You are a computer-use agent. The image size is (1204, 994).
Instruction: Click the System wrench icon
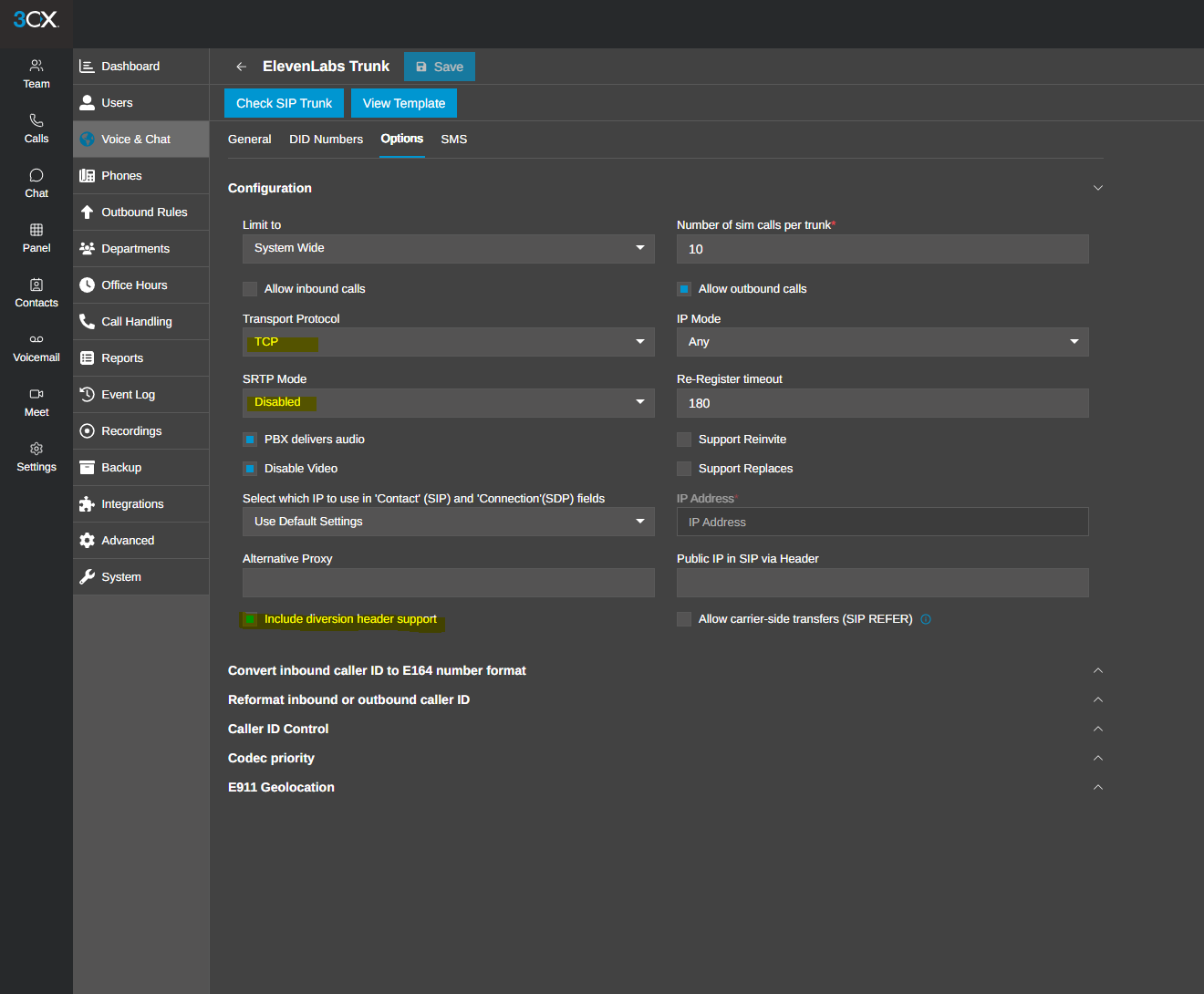coord(88,577)
